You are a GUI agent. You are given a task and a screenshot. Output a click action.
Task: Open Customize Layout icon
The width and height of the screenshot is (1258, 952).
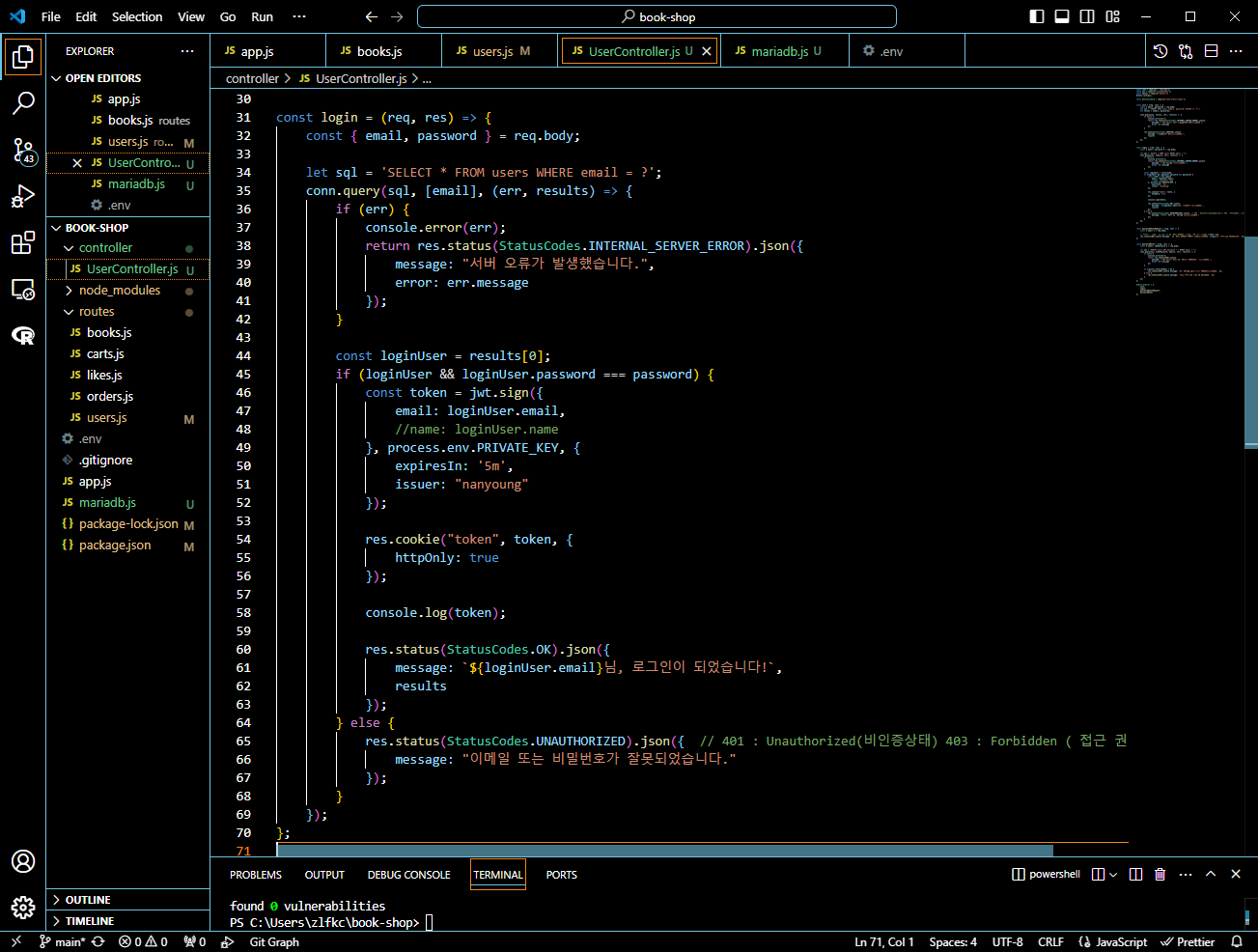1112,16
